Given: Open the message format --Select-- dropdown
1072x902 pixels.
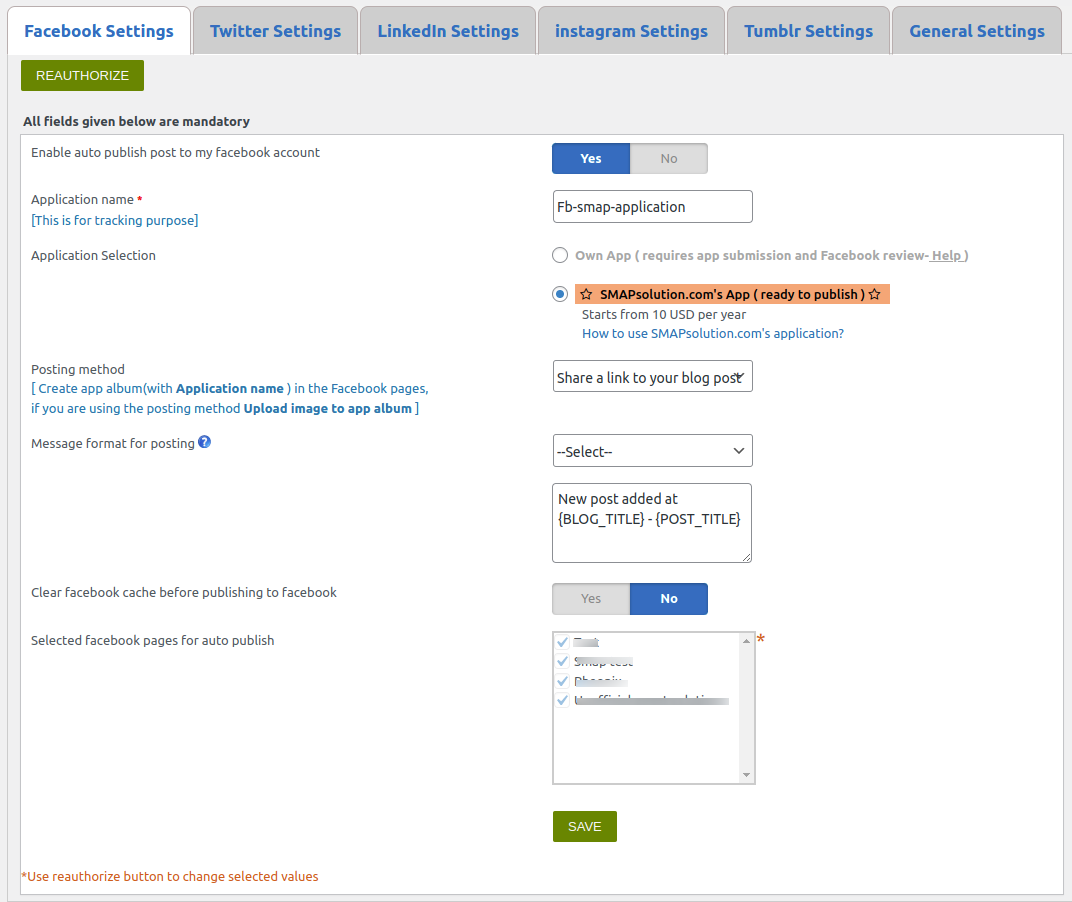Looking at the screenshot, I should [652, 451].
